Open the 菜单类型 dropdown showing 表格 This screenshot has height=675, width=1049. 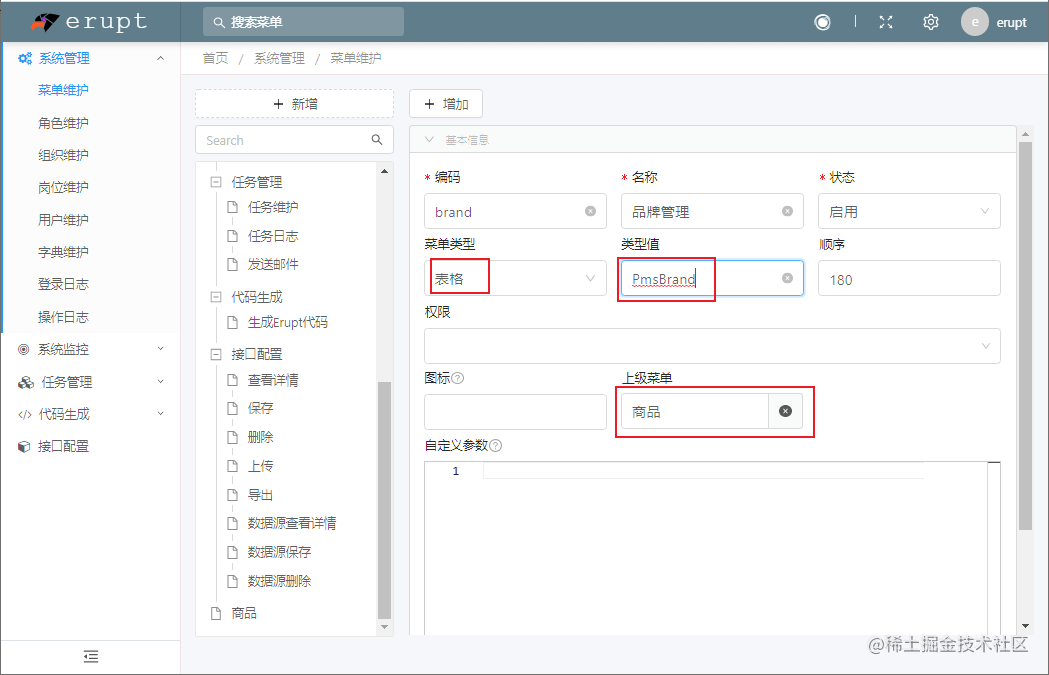pyautogui.click(x=515, y=278)
